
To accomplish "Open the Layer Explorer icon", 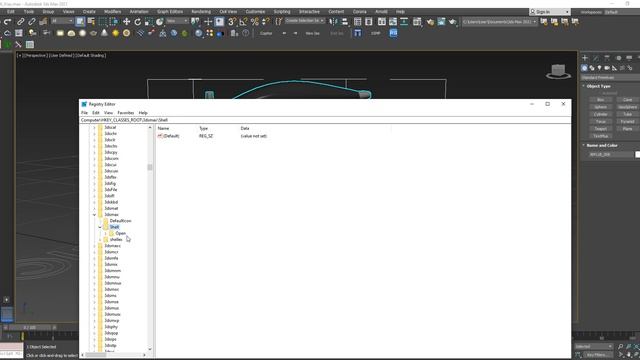I will tap(369, 22).
